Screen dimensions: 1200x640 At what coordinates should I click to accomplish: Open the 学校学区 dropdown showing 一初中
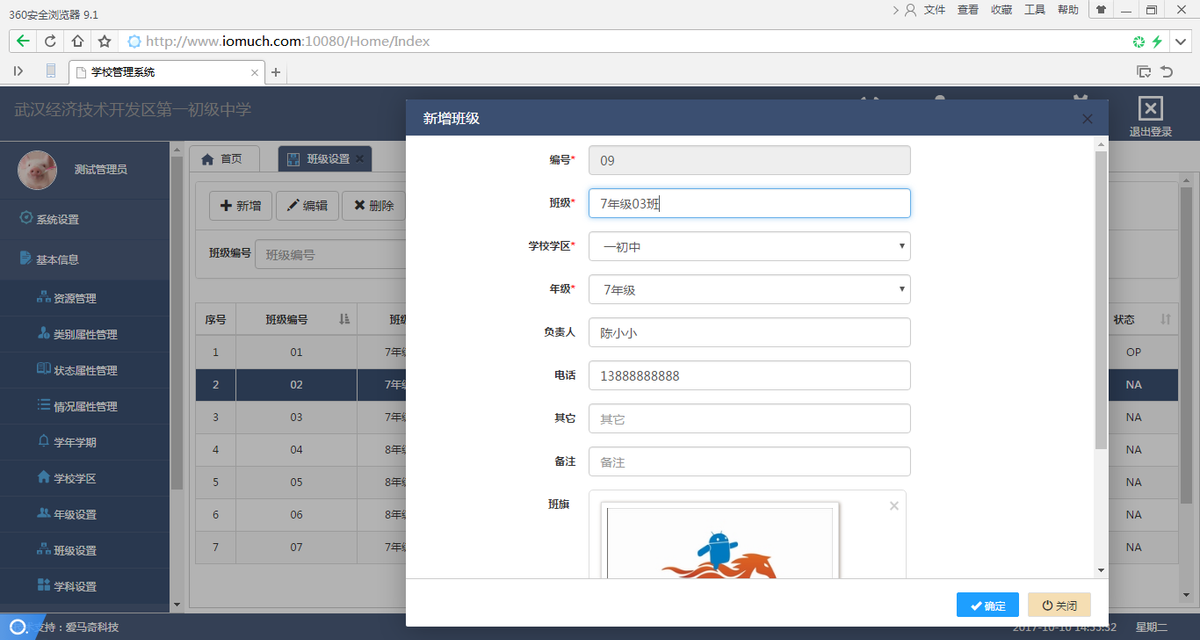[x=749, y=246]
